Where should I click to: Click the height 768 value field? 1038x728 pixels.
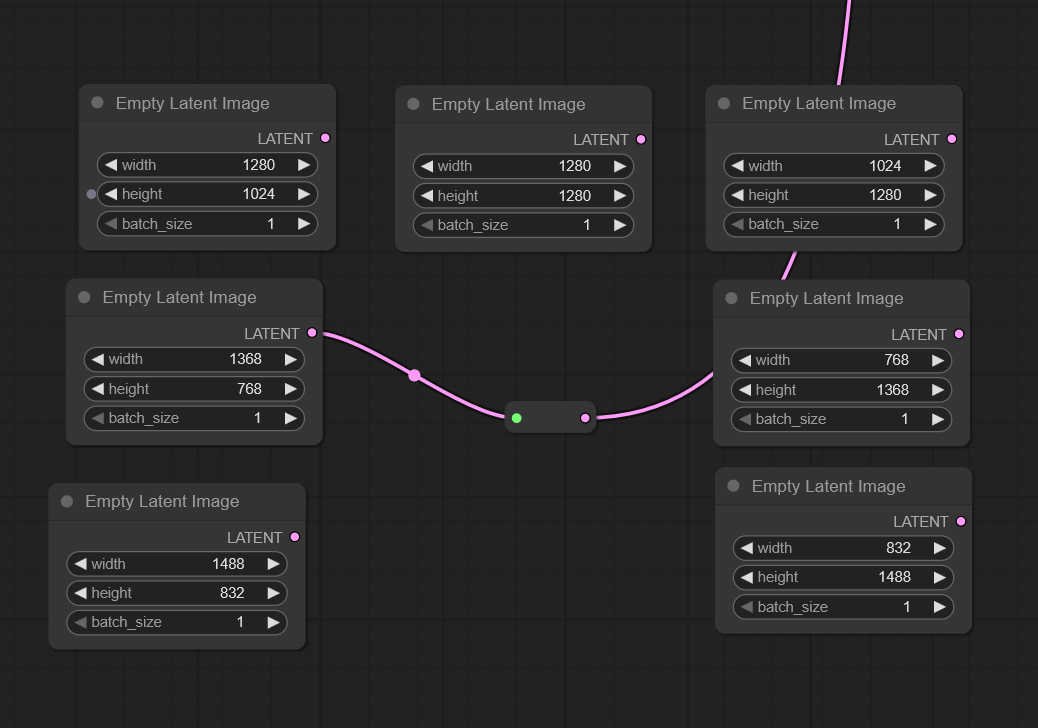(194, 388)
